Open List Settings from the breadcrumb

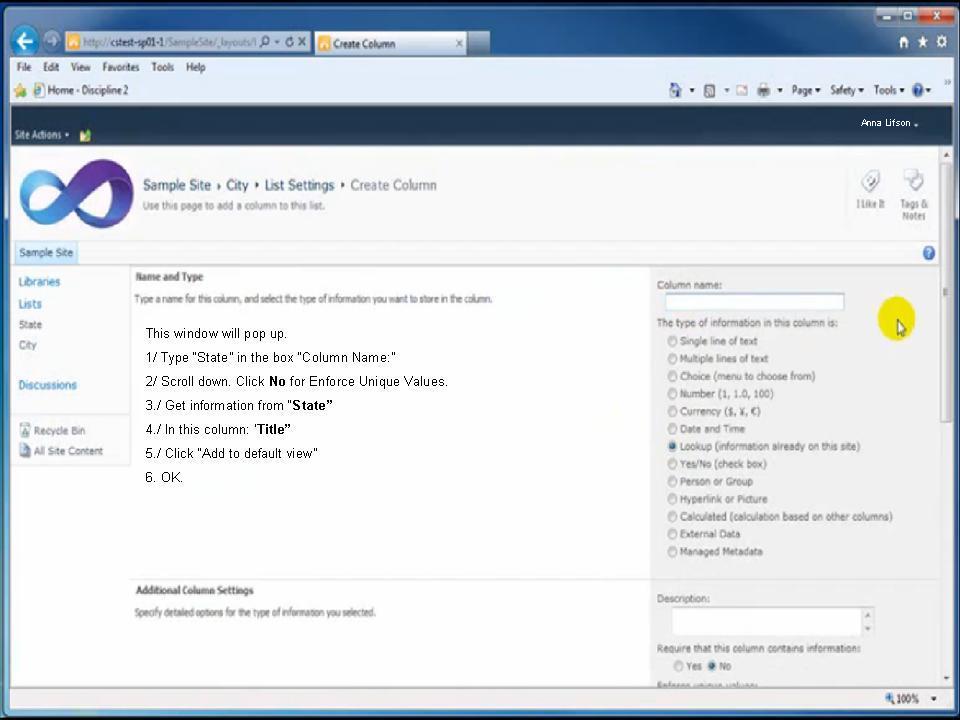coord(299,185)
